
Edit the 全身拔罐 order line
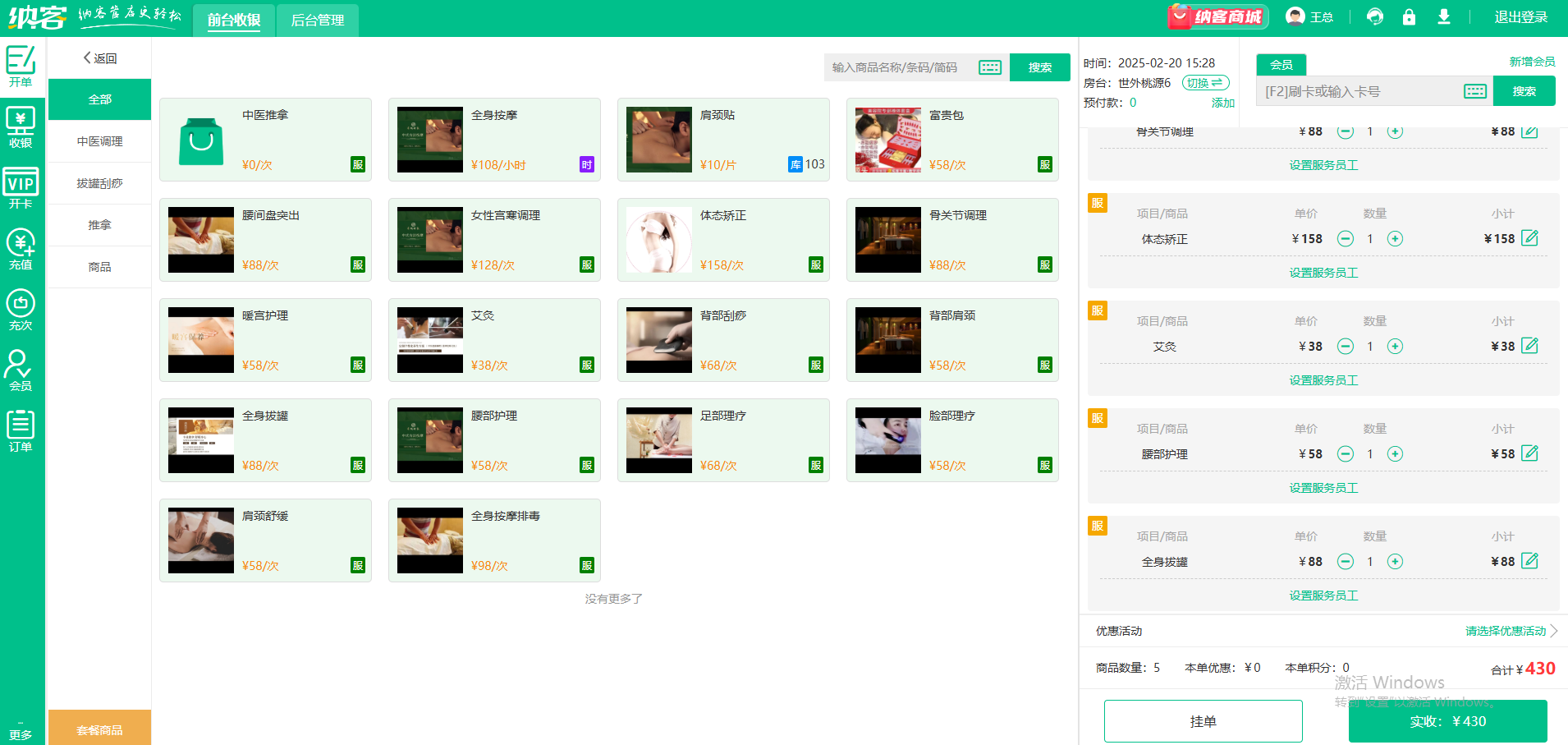tap(1529, 561)
